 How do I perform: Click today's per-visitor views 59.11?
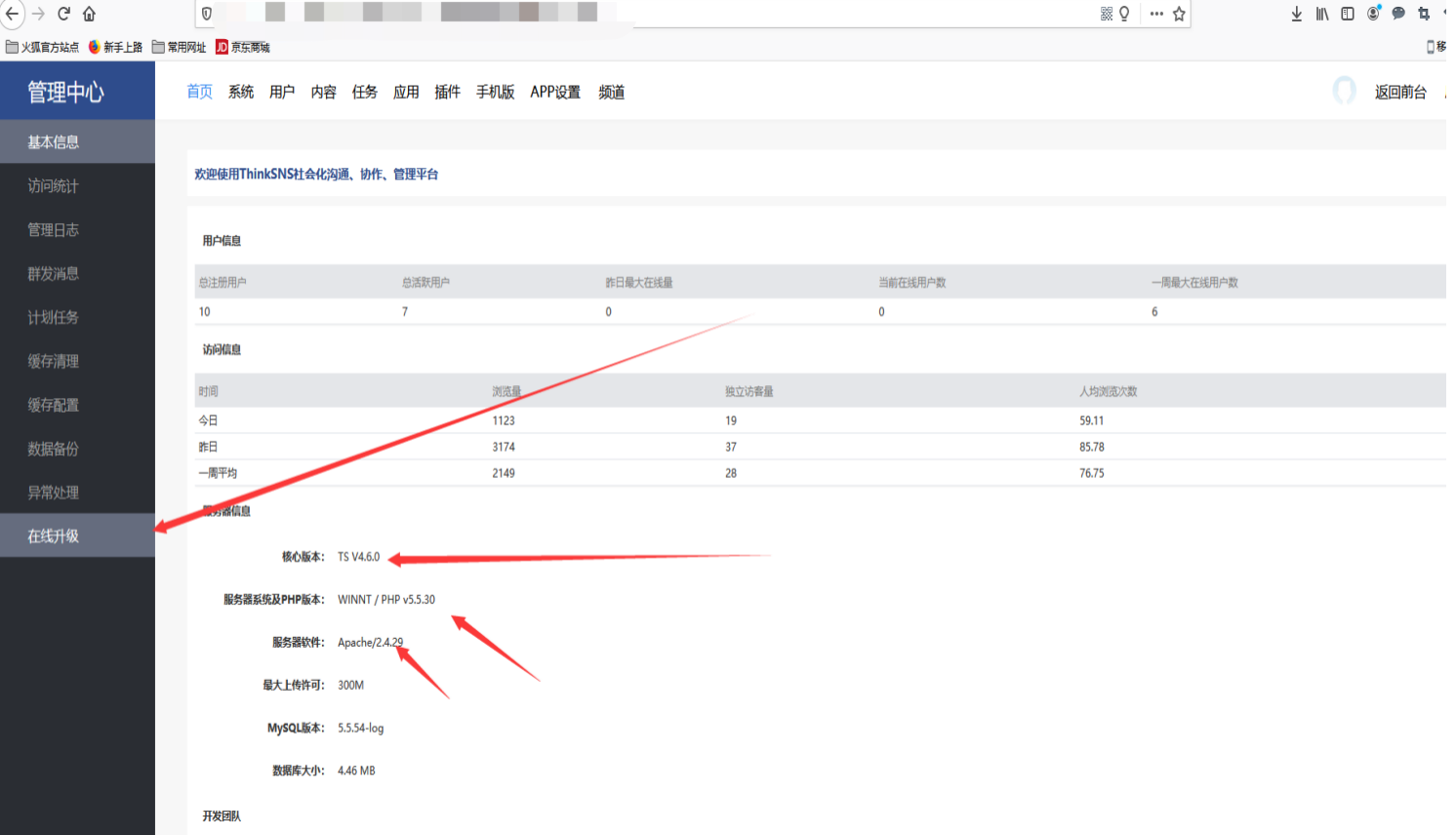[1091, 420]
